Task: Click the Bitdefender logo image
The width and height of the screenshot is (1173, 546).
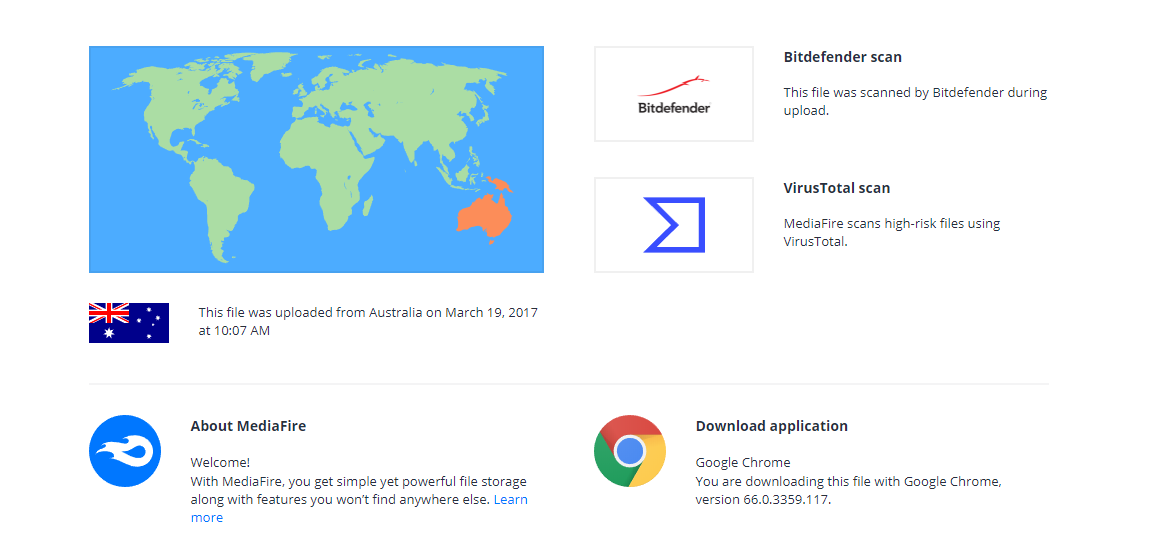Action: click(x=673, y=94)
